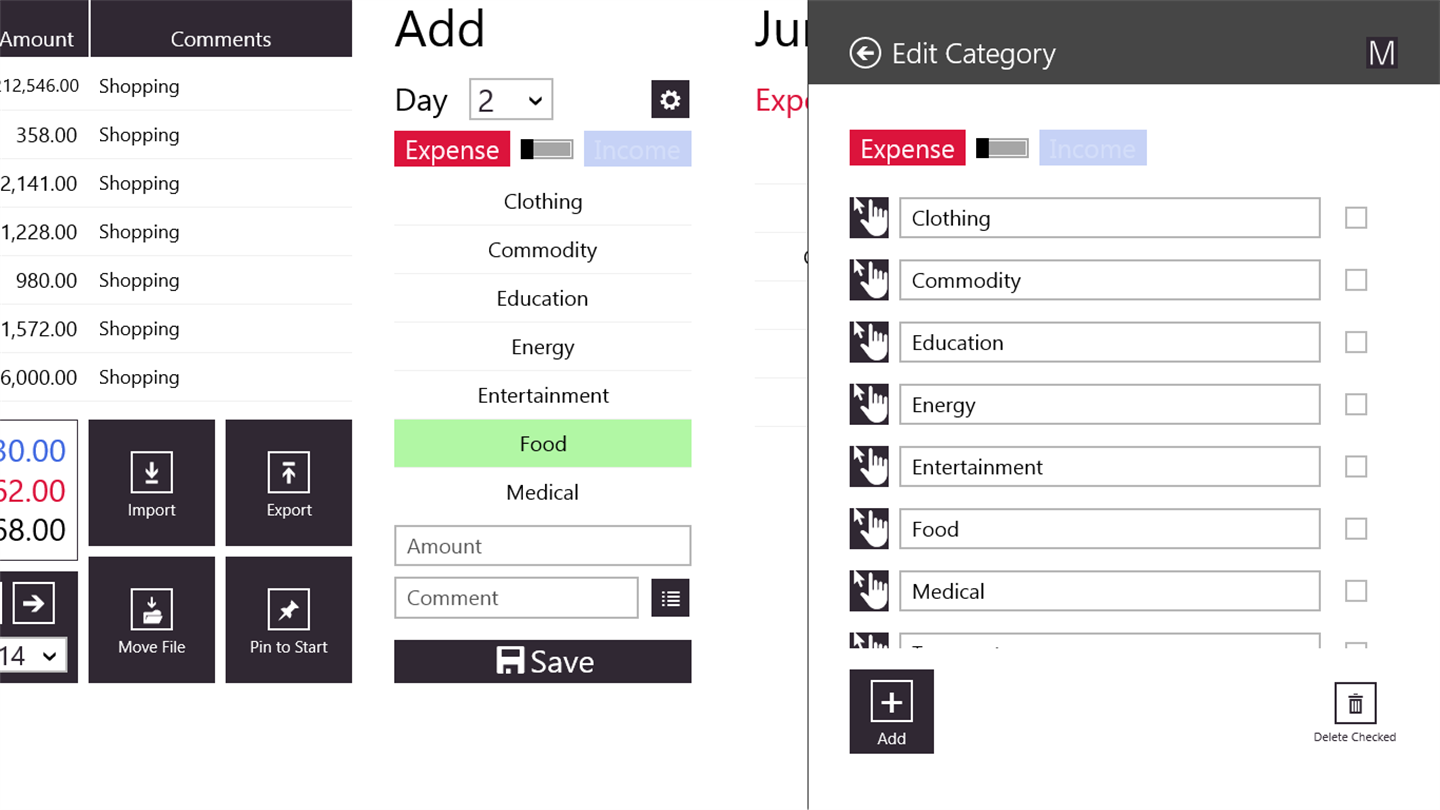Go back from Edit Category panel
Viewport: 1440px width, 810px height.
pos(865,53)
